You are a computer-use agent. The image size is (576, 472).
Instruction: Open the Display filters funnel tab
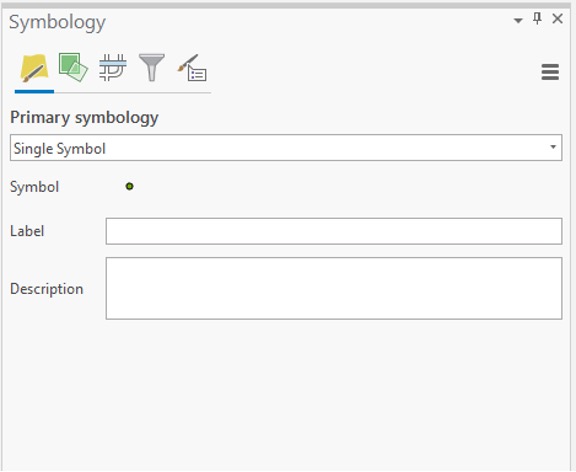tap(152, 68)
